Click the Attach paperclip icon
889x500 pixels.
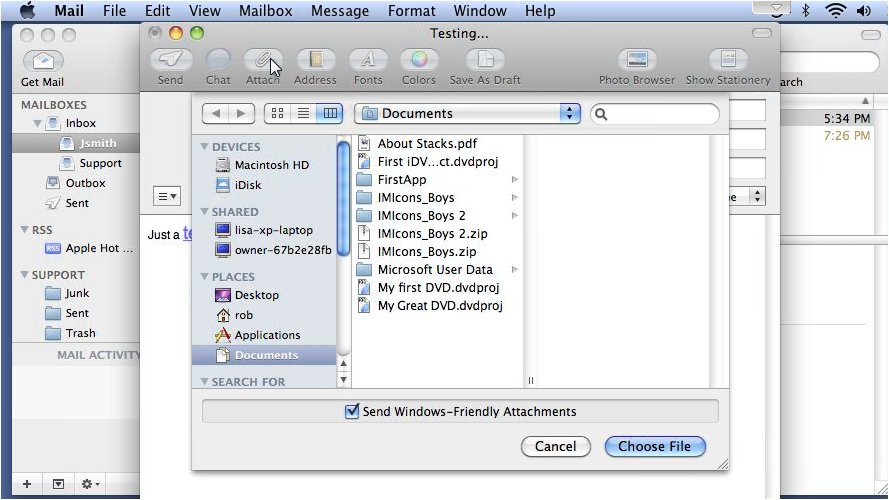(x=263, y=60)
